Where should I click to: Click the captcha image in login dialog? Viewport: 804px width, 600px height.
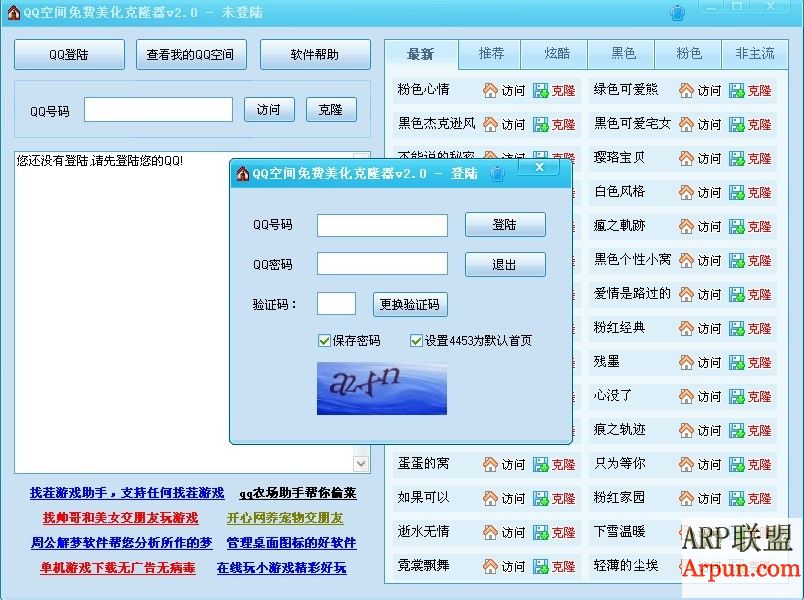pyautogui.click(x=382, y=388)
